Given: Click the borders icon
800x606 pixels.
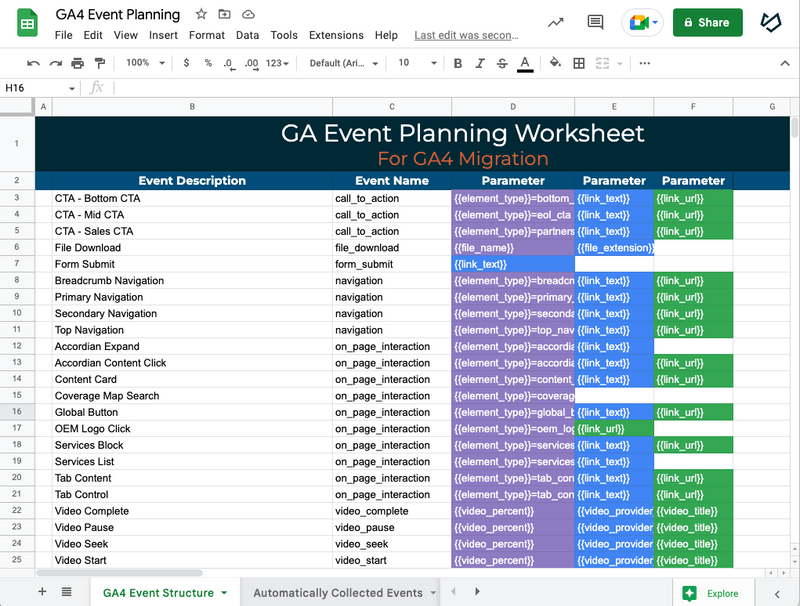Looking at the screenshot, I should pyautogui.click(x=579, y=63).
